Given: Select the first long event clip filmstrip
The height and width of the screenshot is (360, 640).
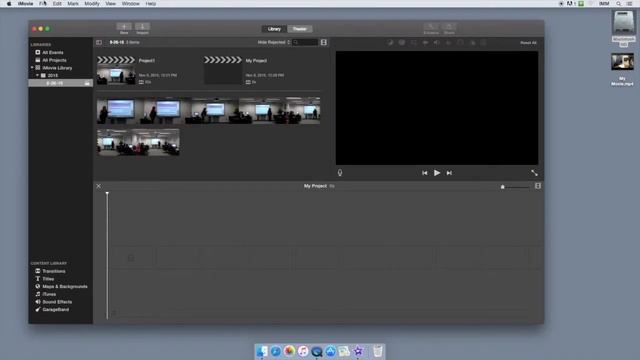Looking at the screenshot, I should coord(208,110).
